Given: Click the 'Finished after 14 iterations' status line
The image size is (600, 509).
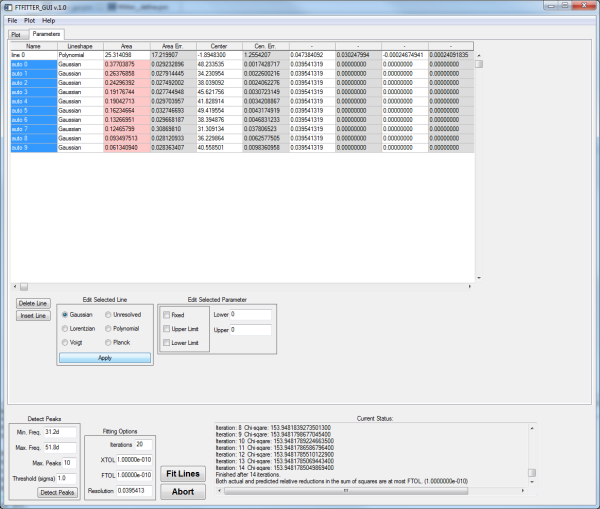Looking at the screenshot, I should [248, 475].
